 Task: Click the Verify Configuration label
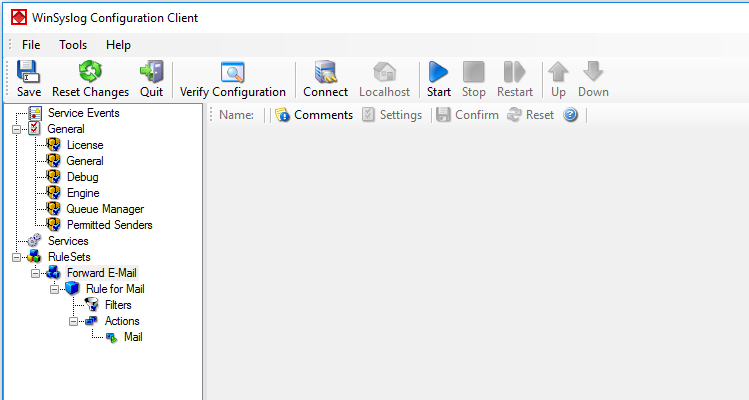pyautogui.click(x=233, y=92)
